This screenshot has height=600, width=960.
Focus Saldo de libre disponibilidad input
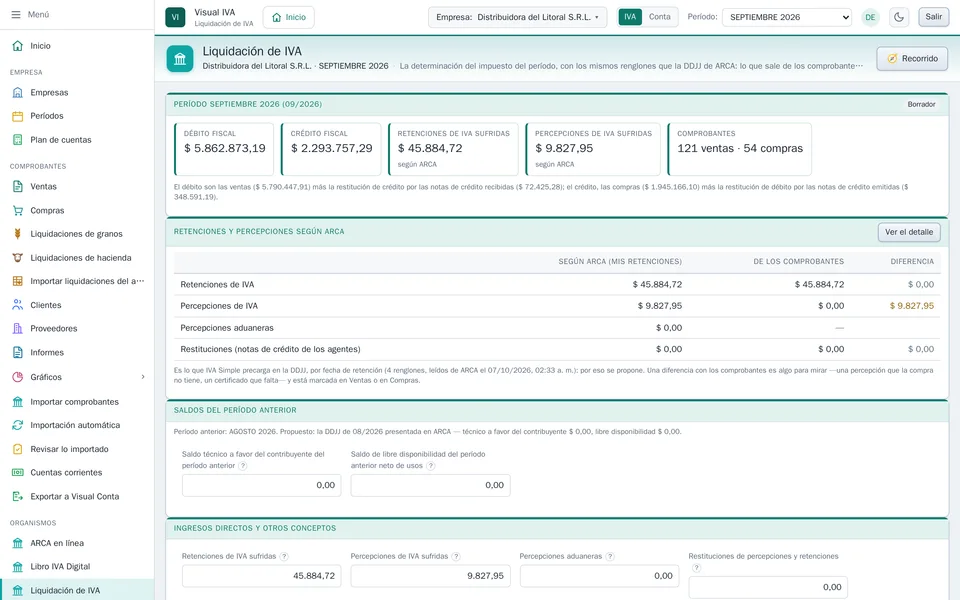click(430, 486)
